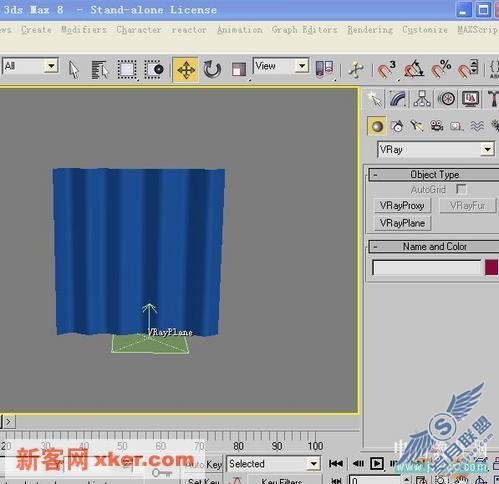This screenshot has width=499, height=484.
Task: Open the All selection filter dropdown
Action: pos(30,66)
